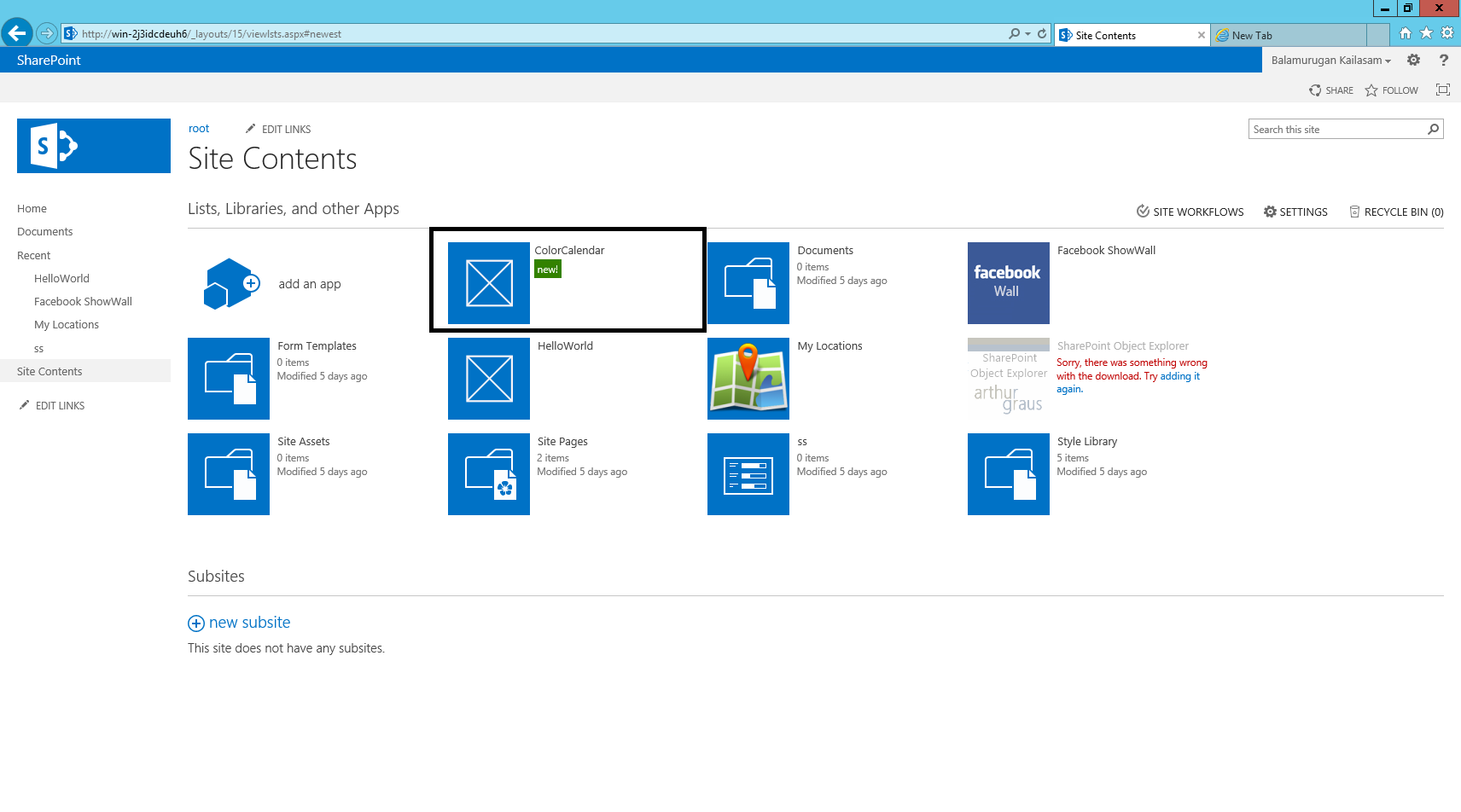Open Documents in left navigation
The width and height of the screenshot is (1461, 812).
pos(44,231)
